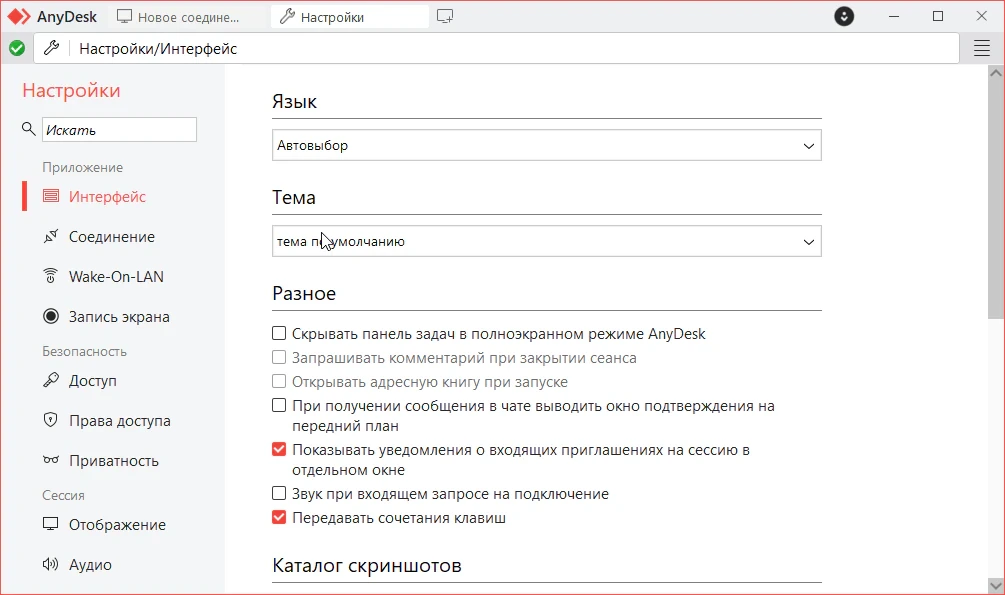Click the Разное section heading
This screenshot has height=595, width=1005.
coord(304,293)
